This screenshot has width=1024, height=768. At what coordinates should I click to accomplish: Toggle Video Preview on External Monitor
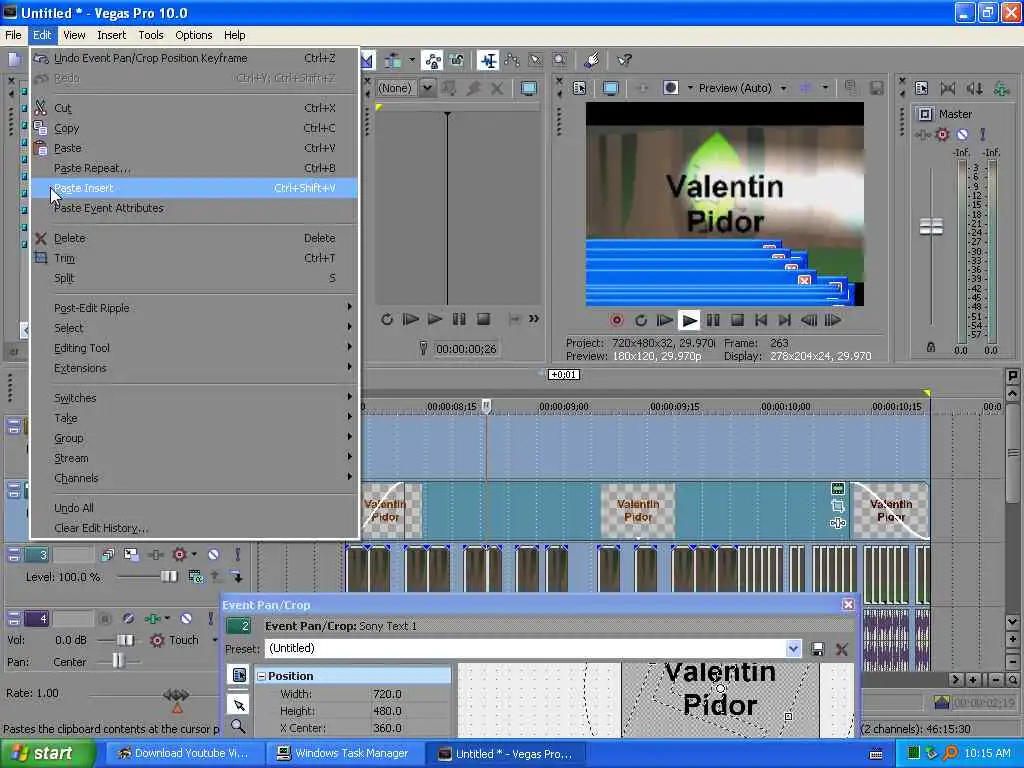[x=611, y=88]
